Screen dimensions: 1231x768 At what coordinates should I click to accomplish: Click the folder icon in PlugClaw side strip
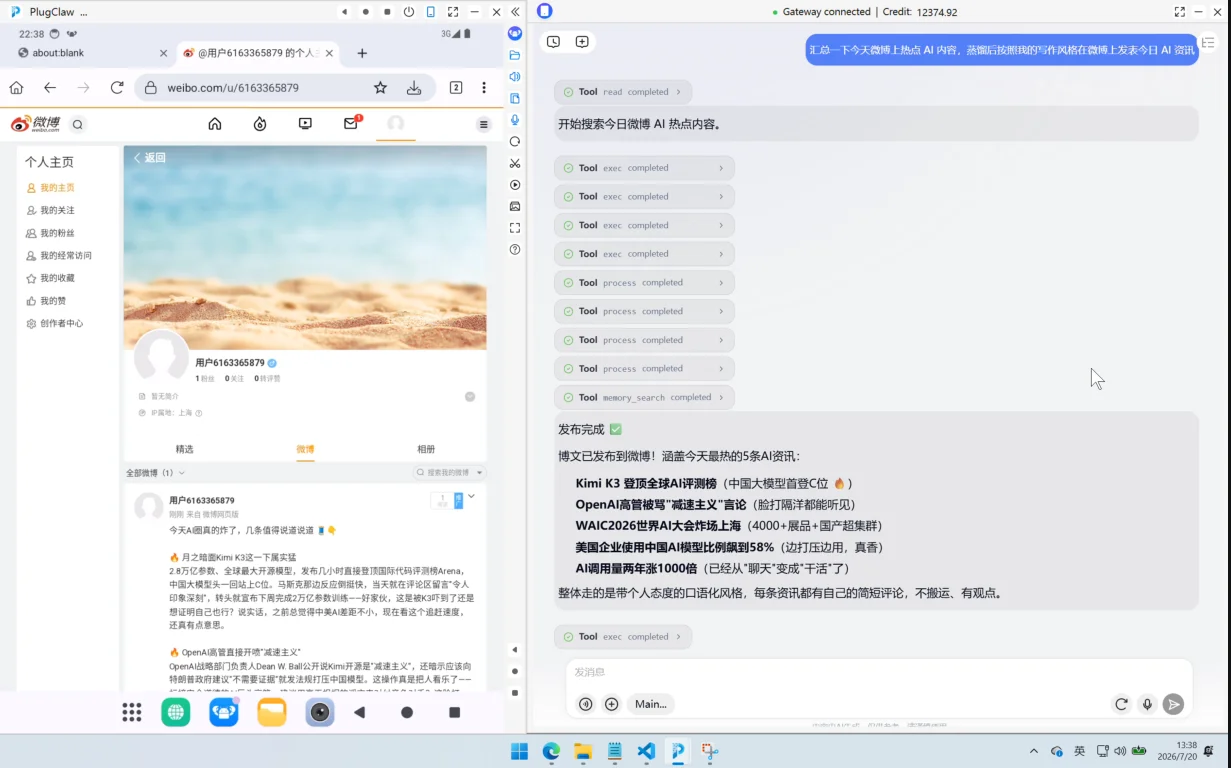point(515,55)
